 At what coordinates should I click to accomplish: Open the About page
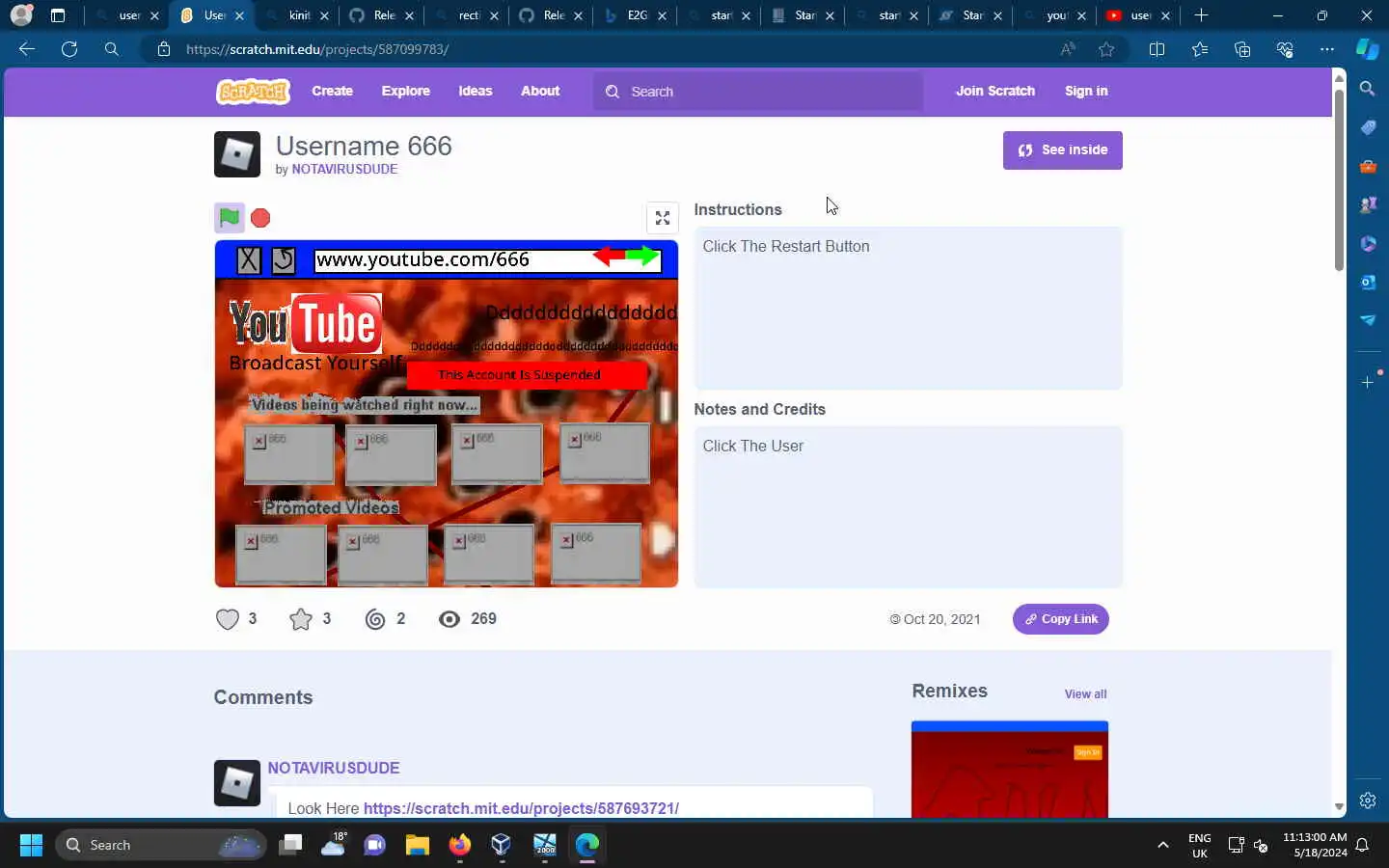tap(540, 91)
